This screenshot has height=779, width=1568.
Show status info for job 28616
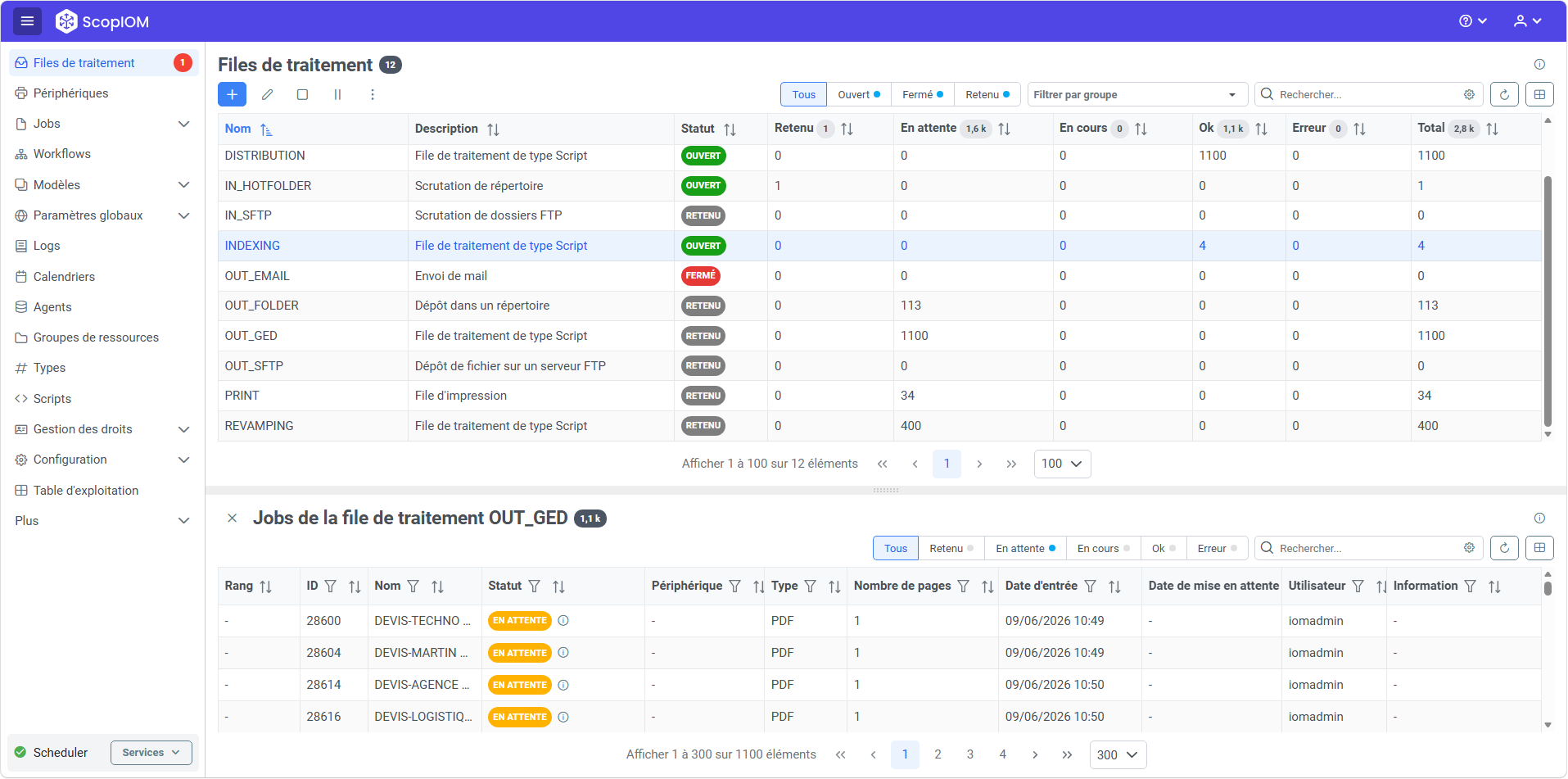point(563,717)
